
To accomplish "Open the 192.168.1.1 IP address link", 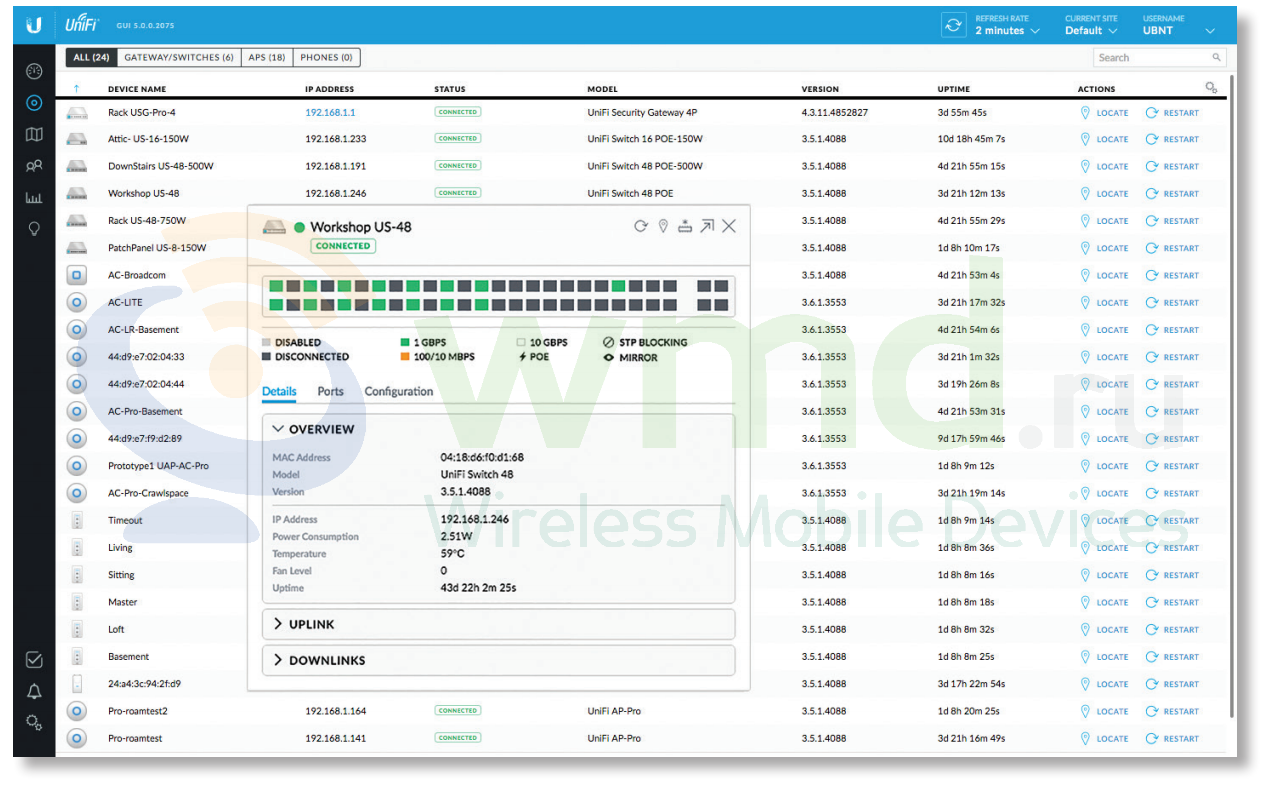I will click(330, 113).
